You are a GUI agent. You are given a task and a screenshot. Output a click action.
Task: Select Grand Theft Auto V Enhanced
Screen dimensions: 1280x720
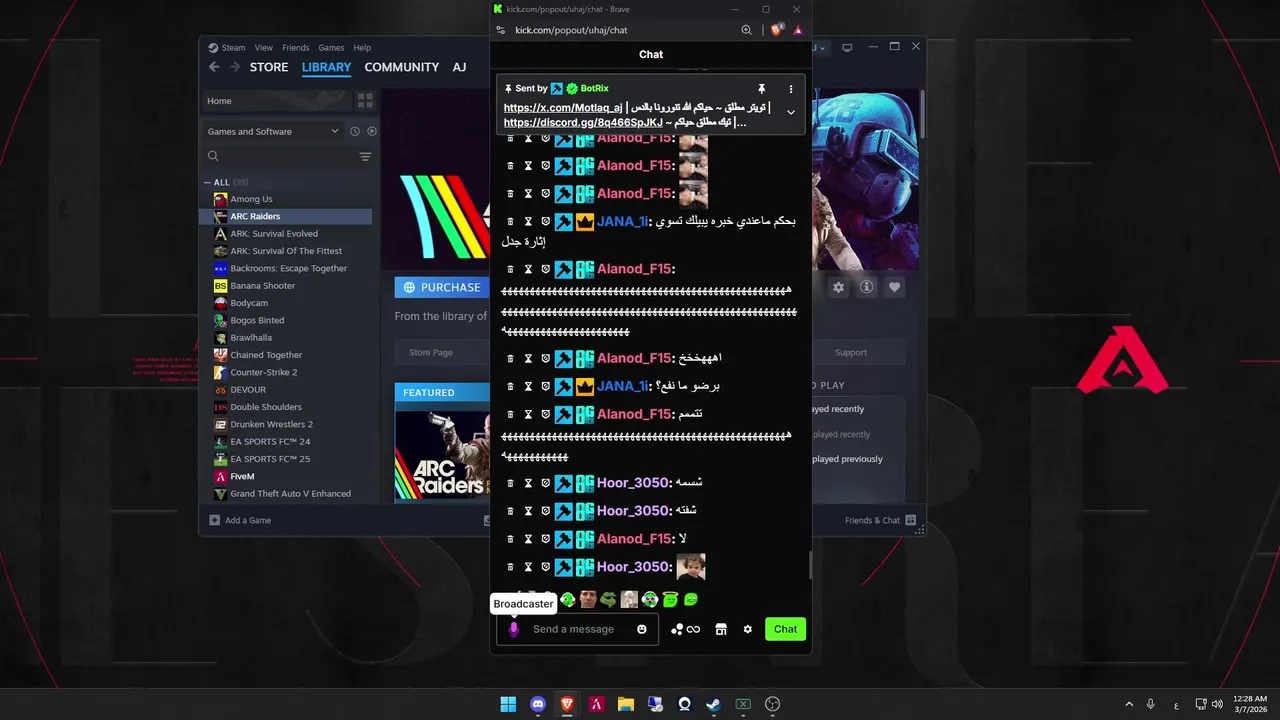[288, 494]
